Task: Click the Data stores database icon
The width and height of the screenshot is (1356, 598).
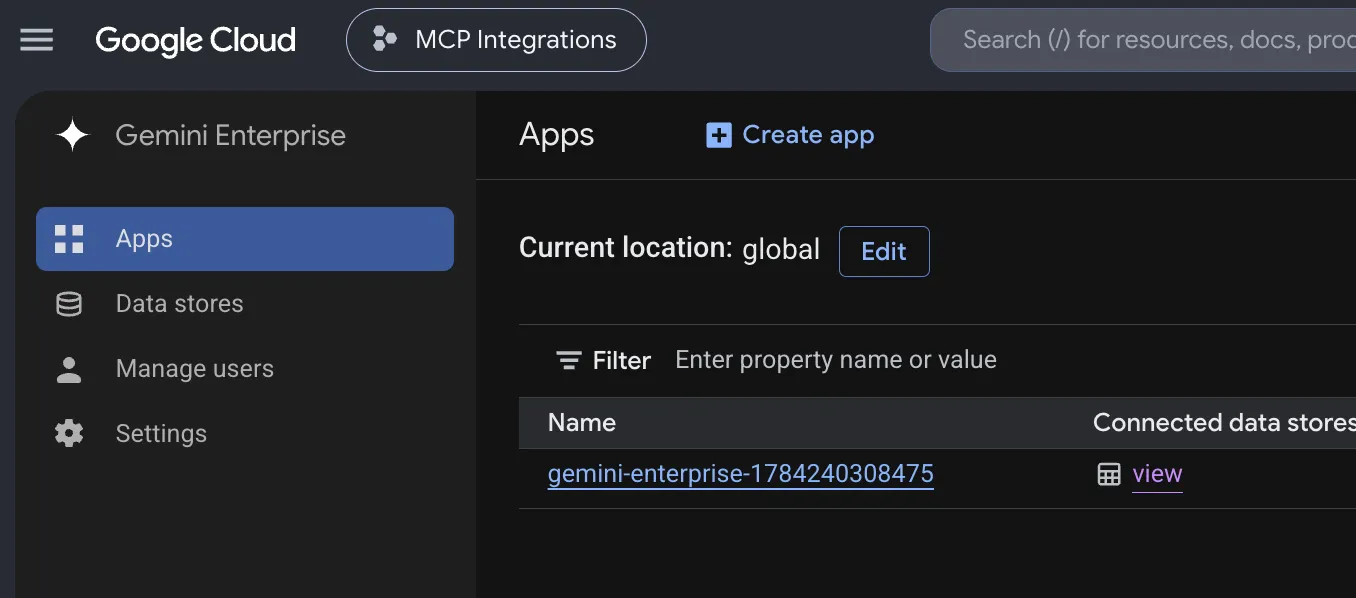Action: 69,304
